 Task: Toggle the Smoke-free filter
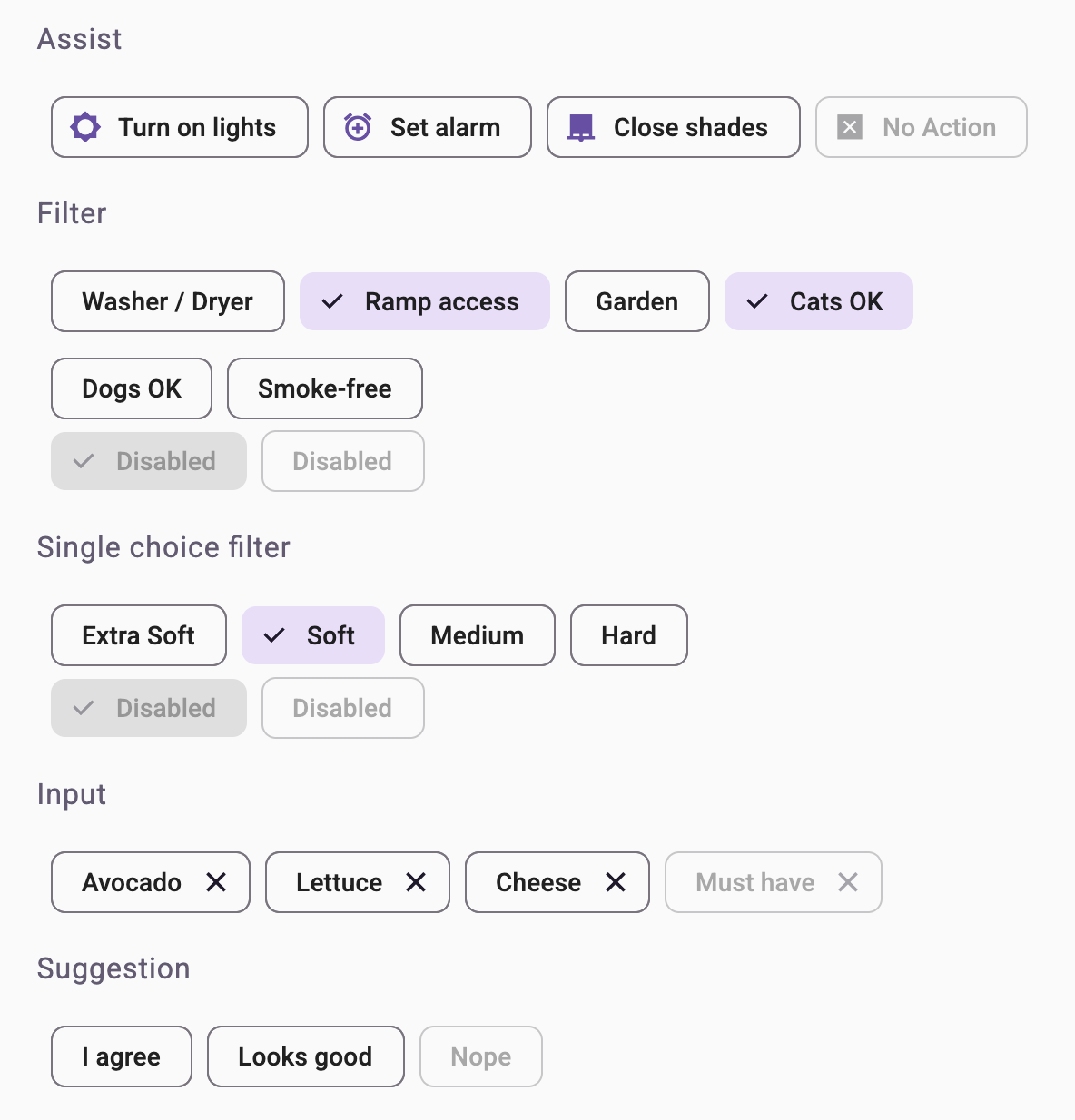324,388
